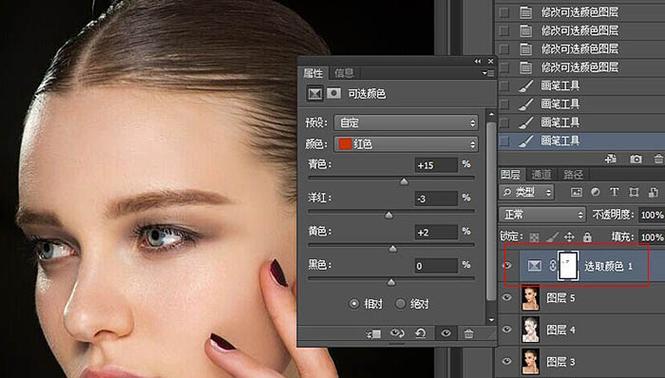This screenshot has width=665, height=378.
Task: Click the 不透明度 field in Layers panel
Action: click(652, 215)
